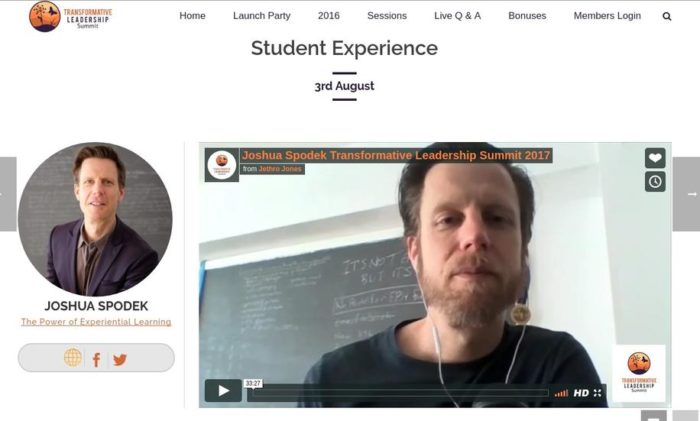Open Joshua Spodek's Twitter profile icon

120,359
